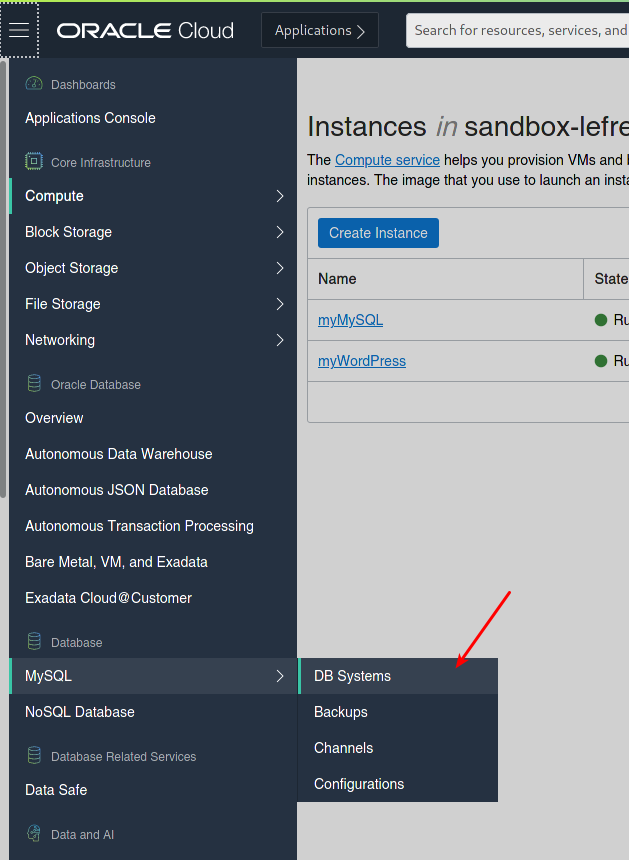Select Block Storage menu item
This screenshot has height=860, width=629.
(153, 232)
